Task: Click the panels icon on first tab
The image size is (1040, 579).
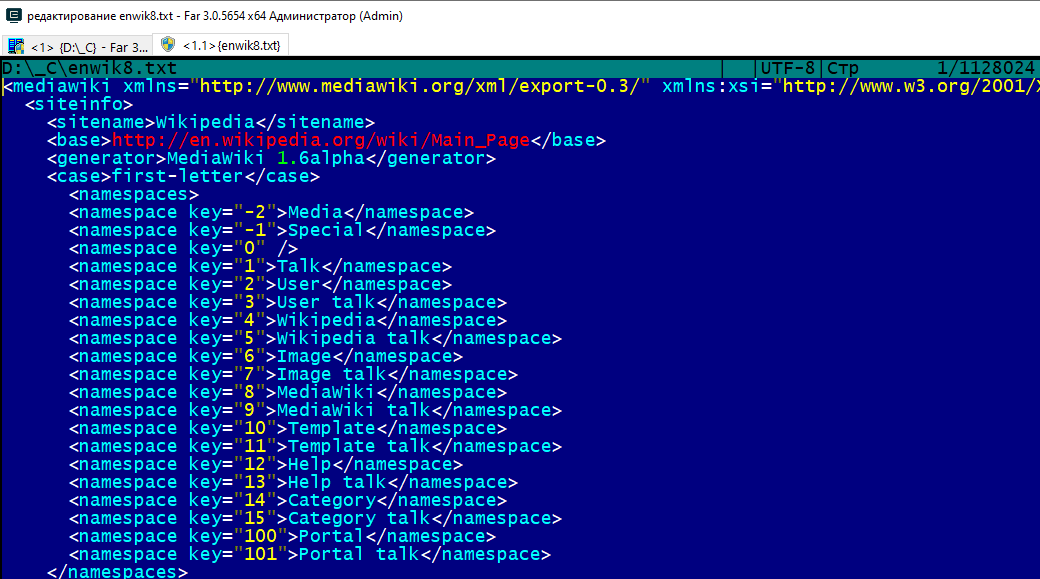Action: click(16, 46)
